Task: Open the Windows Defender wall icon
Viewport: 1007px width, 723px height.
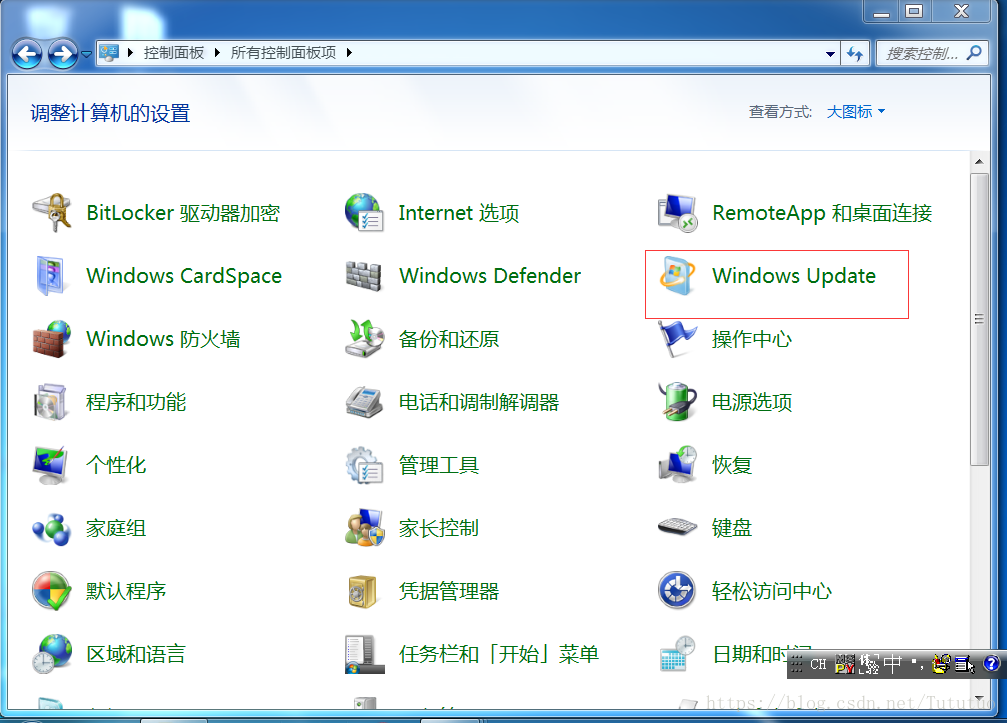Action: pyautogui.click(x=364, y=275)
